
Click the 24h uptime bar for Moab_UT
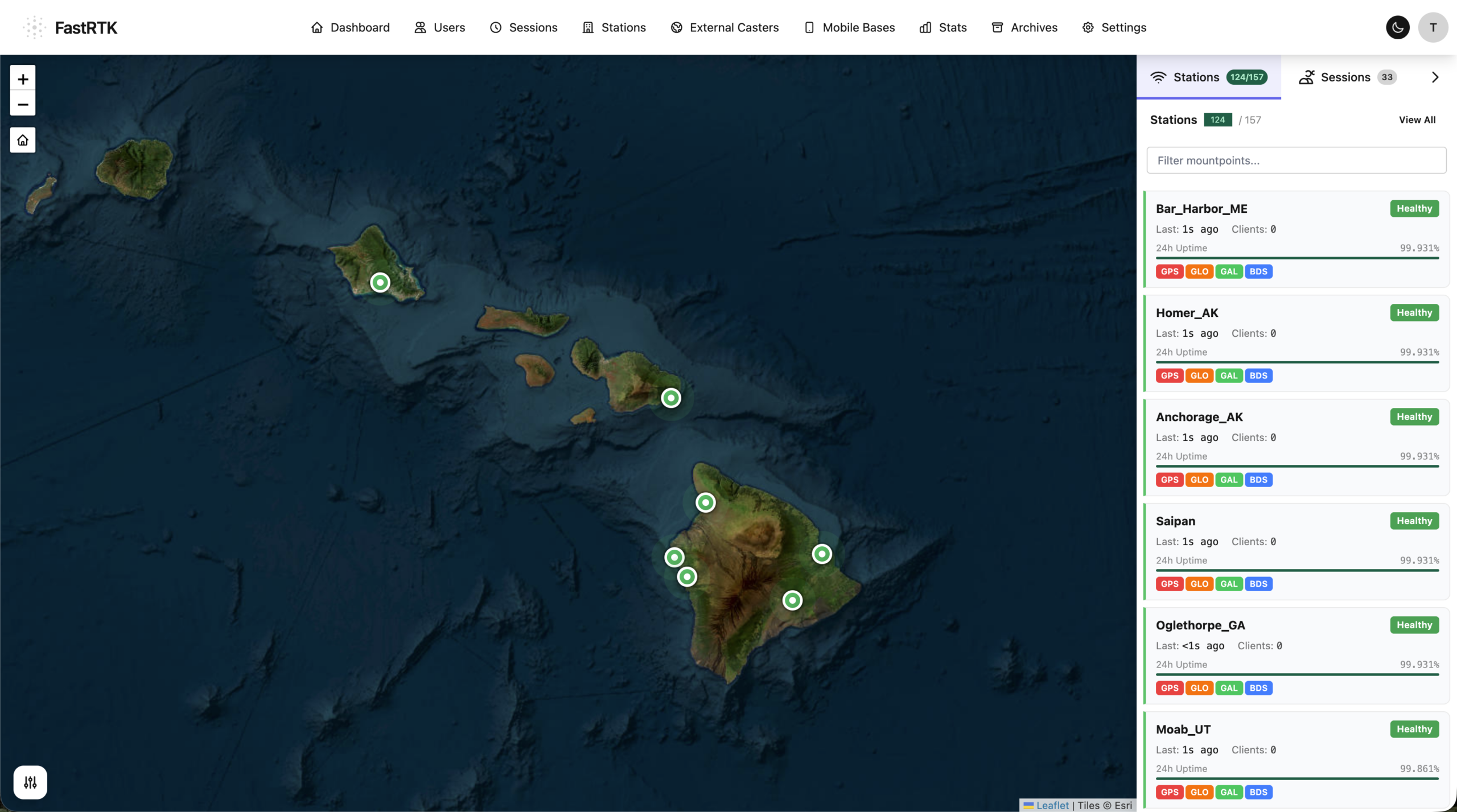pos(1297,779)
